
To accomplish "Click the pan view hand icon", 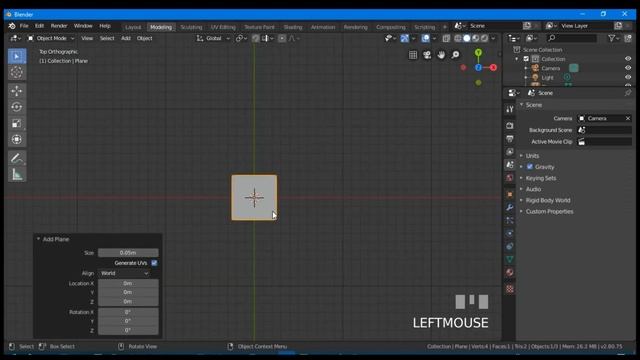I will 441,55.
